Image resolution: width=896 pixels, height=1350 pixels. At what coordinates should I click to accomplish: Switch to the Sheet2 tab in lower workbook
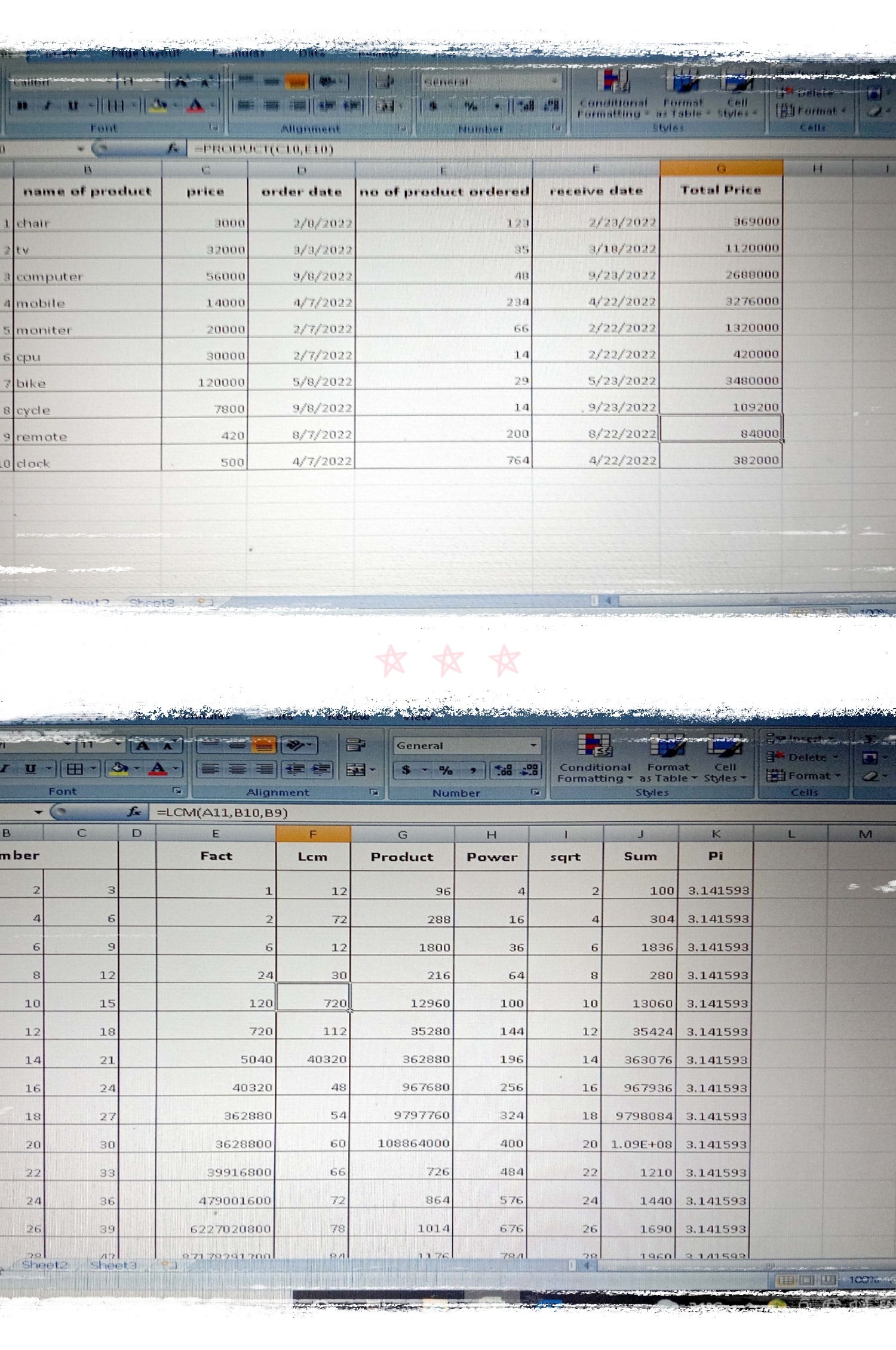coord(44,1265)
